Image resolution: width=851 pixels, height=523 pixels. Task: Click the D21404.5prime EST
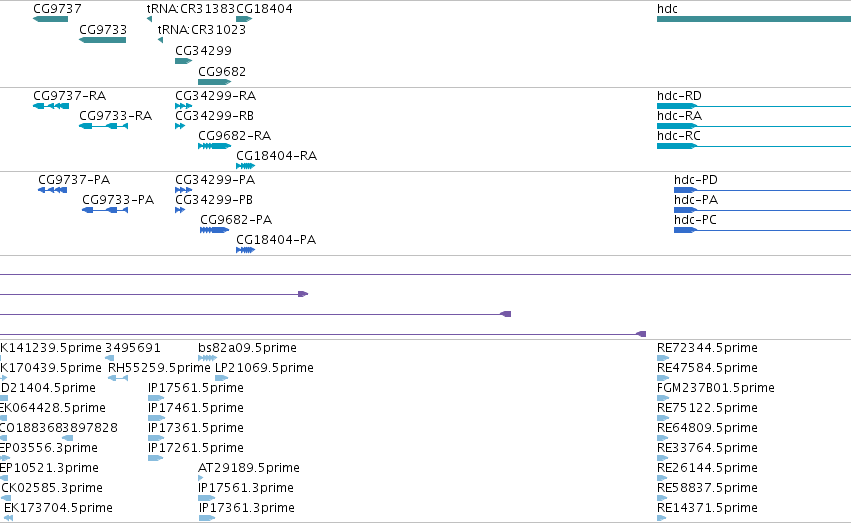4,399
